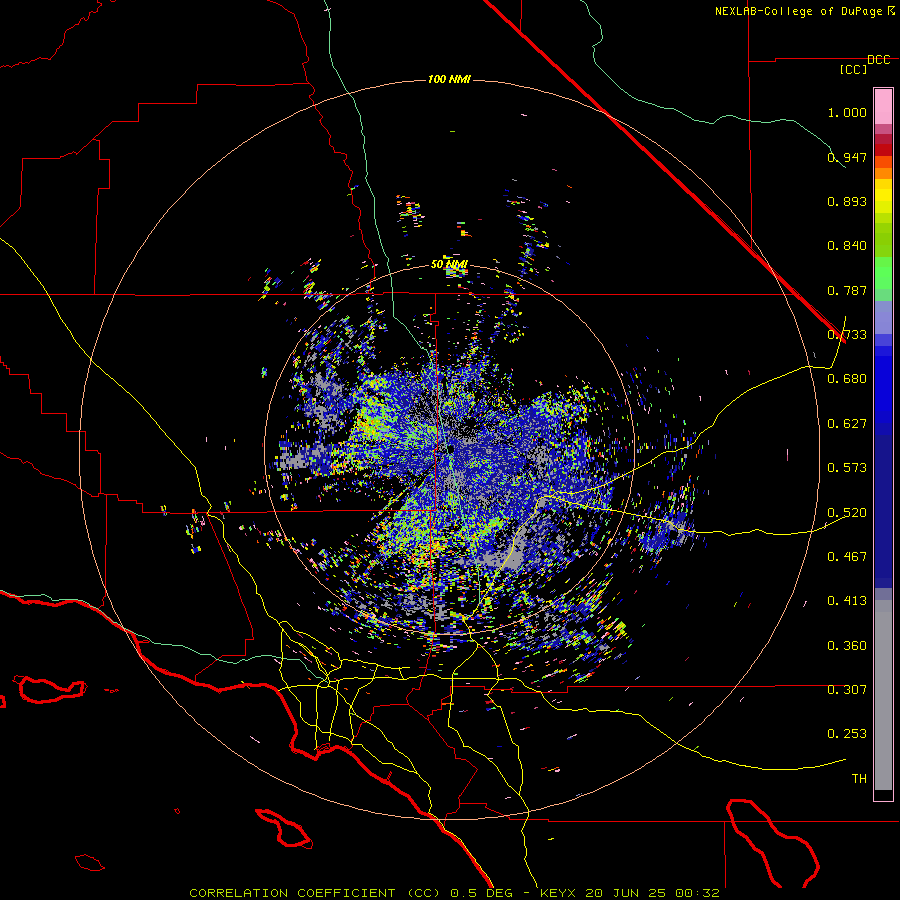Click the 100 NMI range ring label
This screenshot has height=900, width=900.
449,79
